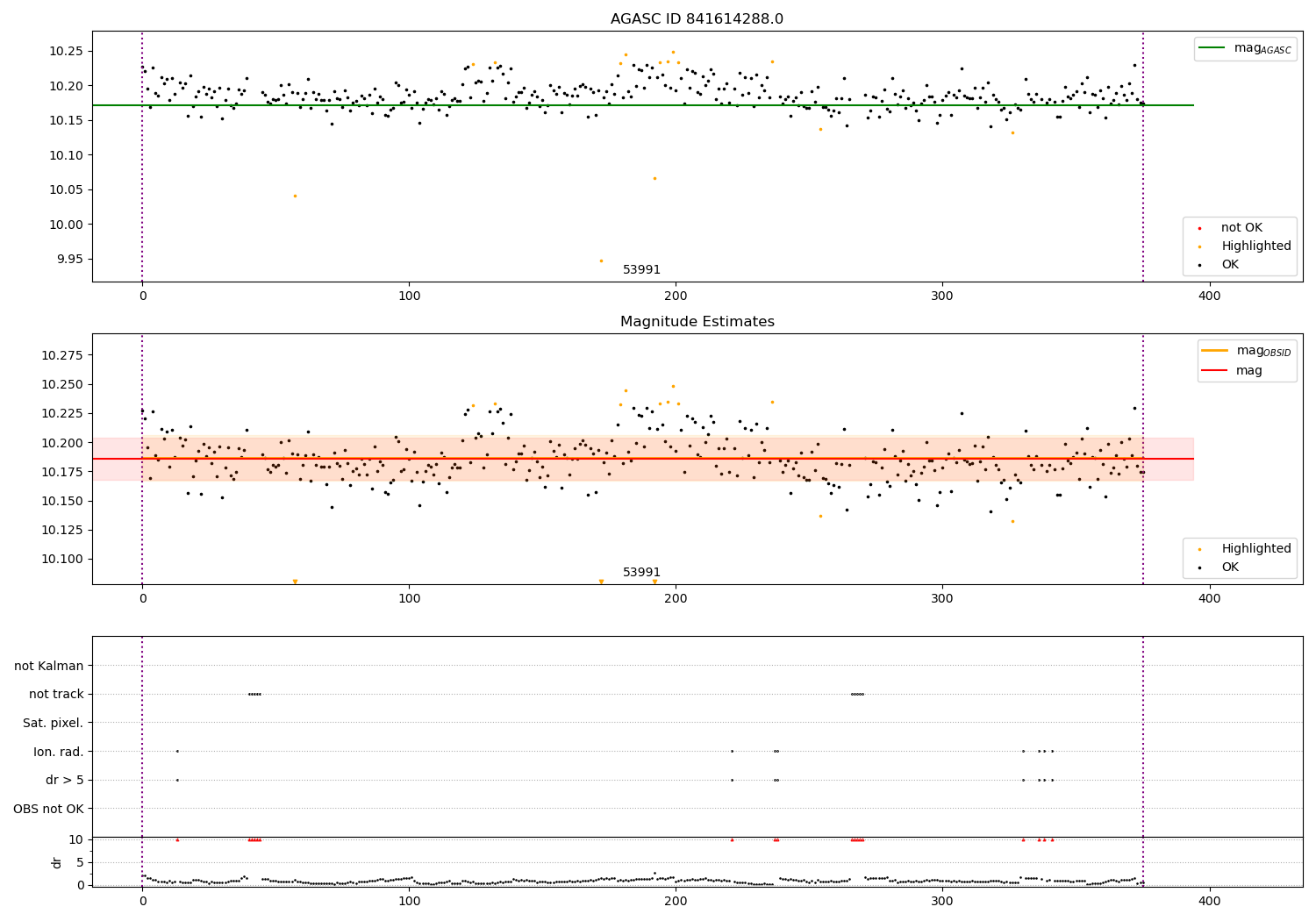The height and width of the screenshot is (921, 1316).
Task: Click orange outlier point near 10.065 in top plot
Action: [x=654, y=178]
